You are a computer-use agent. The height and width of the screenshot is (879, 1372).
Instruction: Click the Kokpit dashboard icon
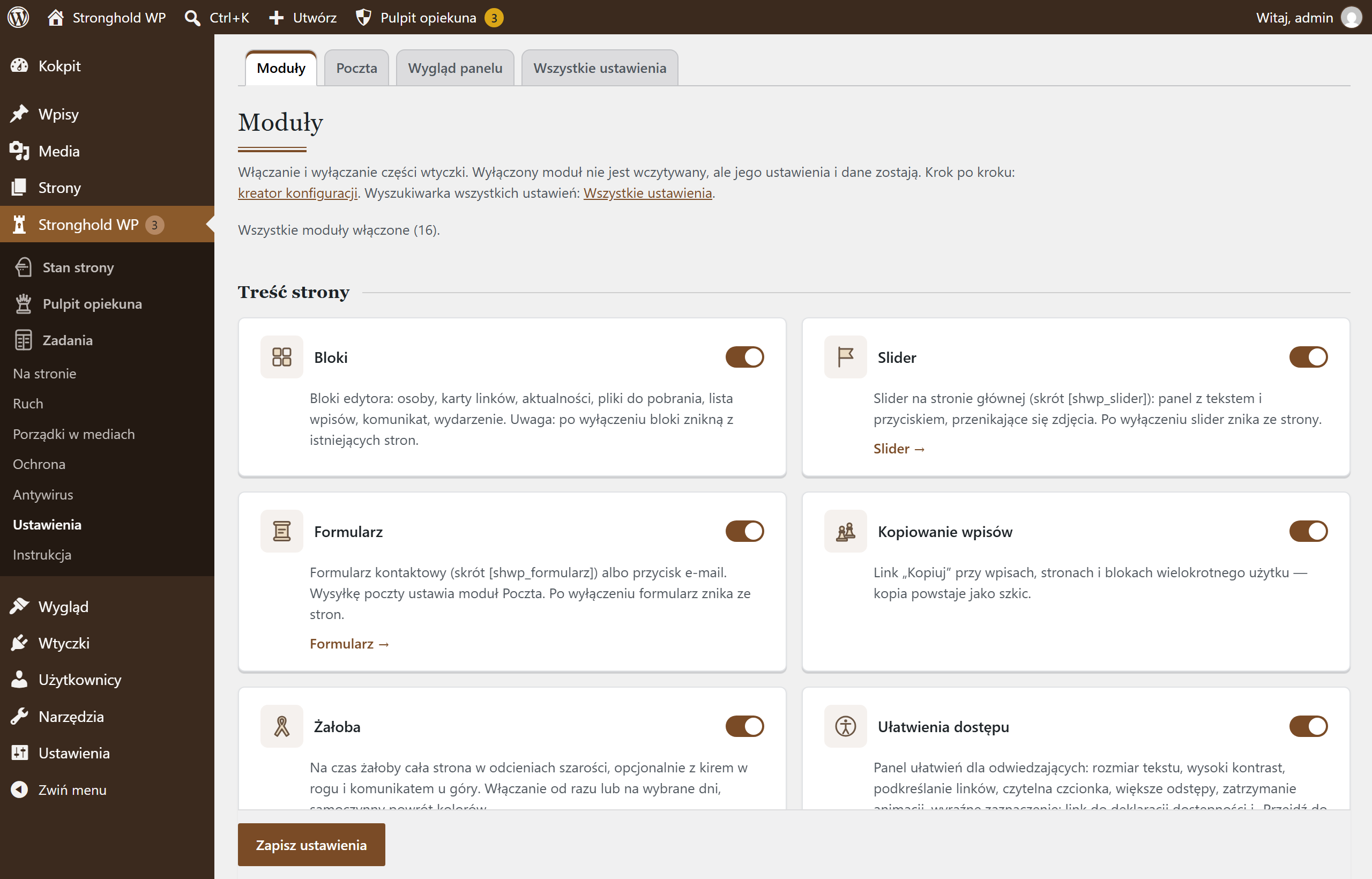tap(19, 65)
